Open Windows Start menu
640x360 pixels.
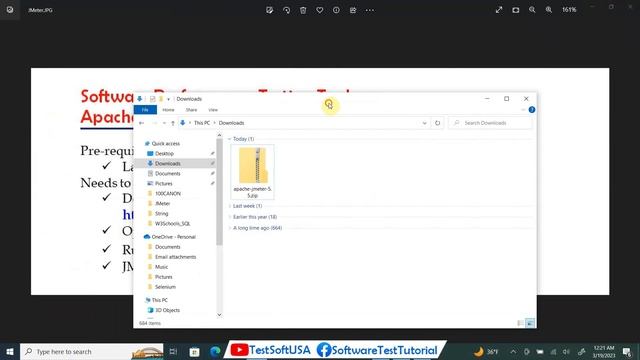(10, 351)
